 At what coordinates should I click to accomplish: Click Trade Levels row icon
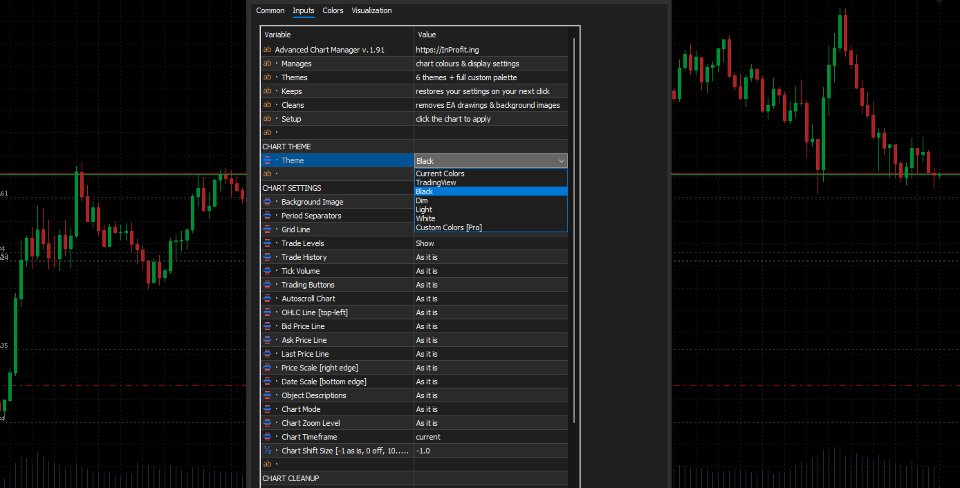tap(267, 243)
